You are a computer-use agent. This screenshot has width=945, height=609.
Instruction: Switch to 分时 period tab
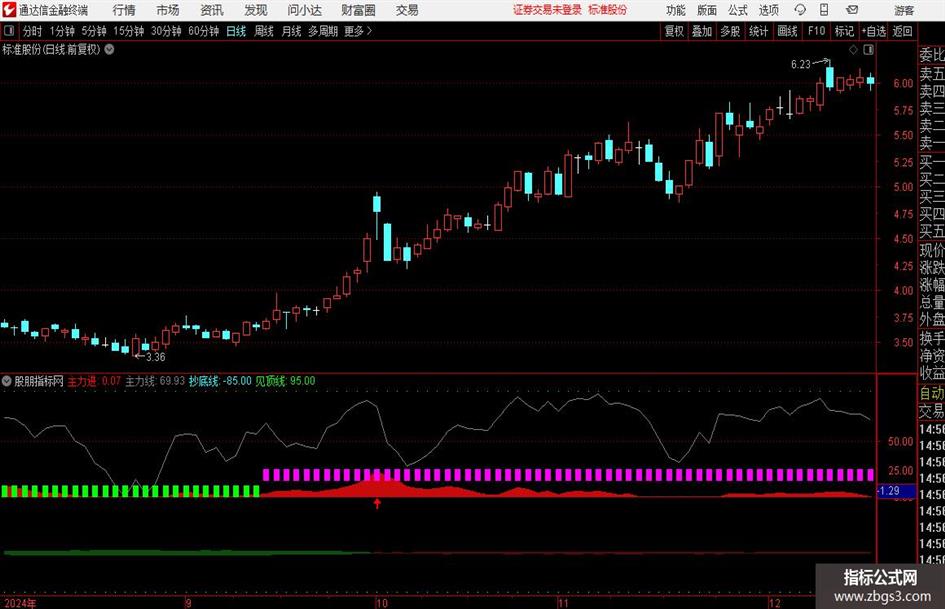tap(32, 31)
